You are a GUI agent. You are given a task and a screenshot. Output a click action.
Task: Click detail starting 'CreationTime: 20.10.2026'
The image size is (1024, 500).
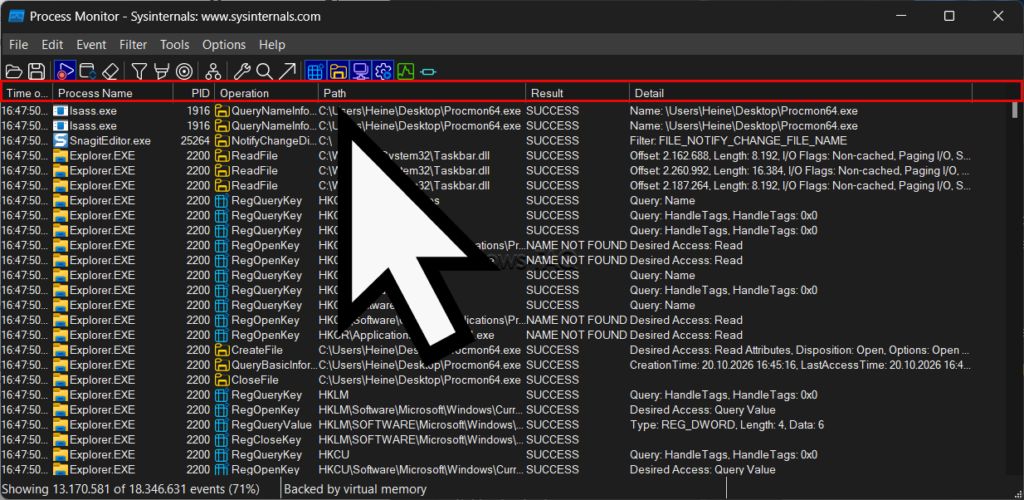(799, 365)
